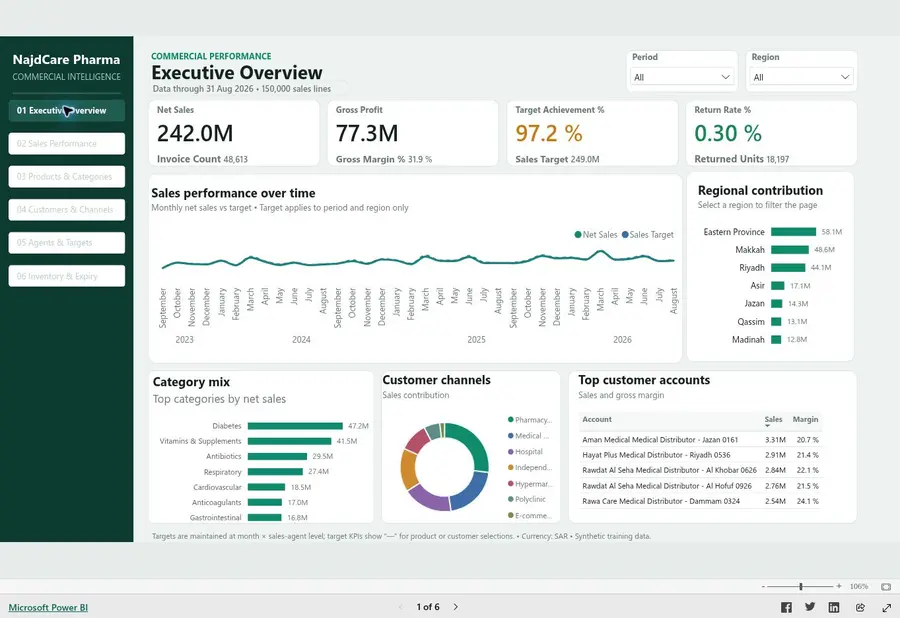Image resolution: width=900 pixels, height=618 pixels.
Task: Click the 1 of 6 page indicator
Action: (428, 607)
